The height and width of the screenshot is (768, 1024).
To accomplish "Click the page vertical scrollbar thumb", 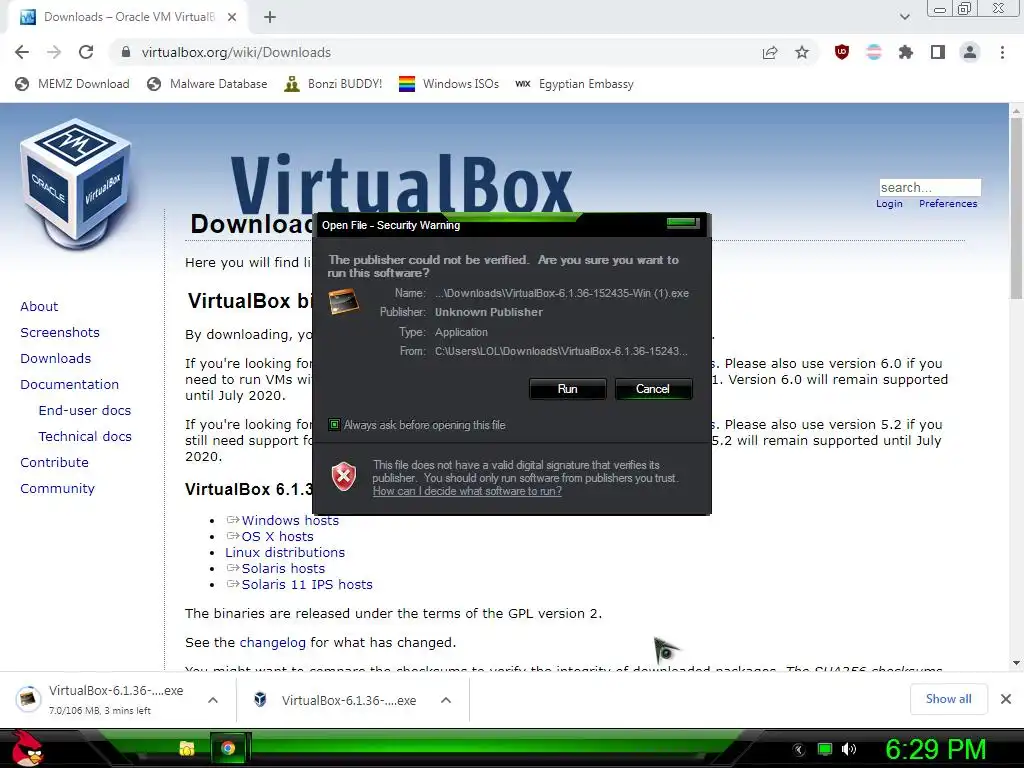I will tap(1016, 209).
